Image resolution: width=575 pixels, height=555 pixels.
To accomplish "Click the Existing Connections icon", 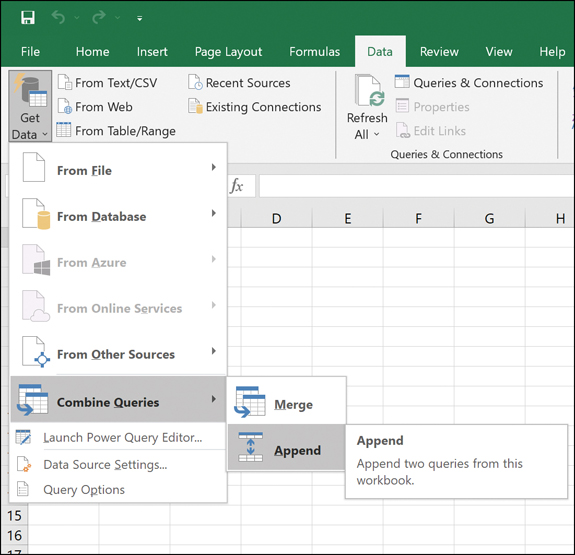I will tap(195, 106).
